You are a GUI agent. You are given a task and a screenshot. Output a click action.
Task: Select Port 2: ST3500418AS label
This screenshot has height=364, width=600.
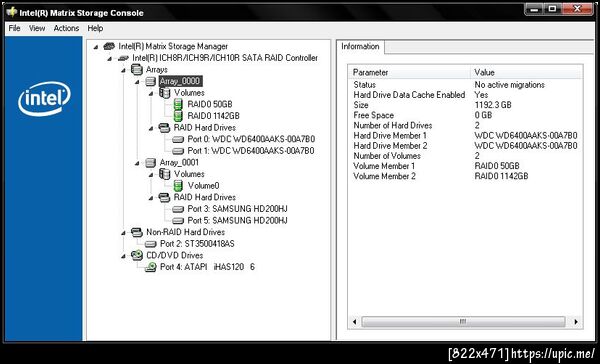pyautogui.click(x=197, y=244)
